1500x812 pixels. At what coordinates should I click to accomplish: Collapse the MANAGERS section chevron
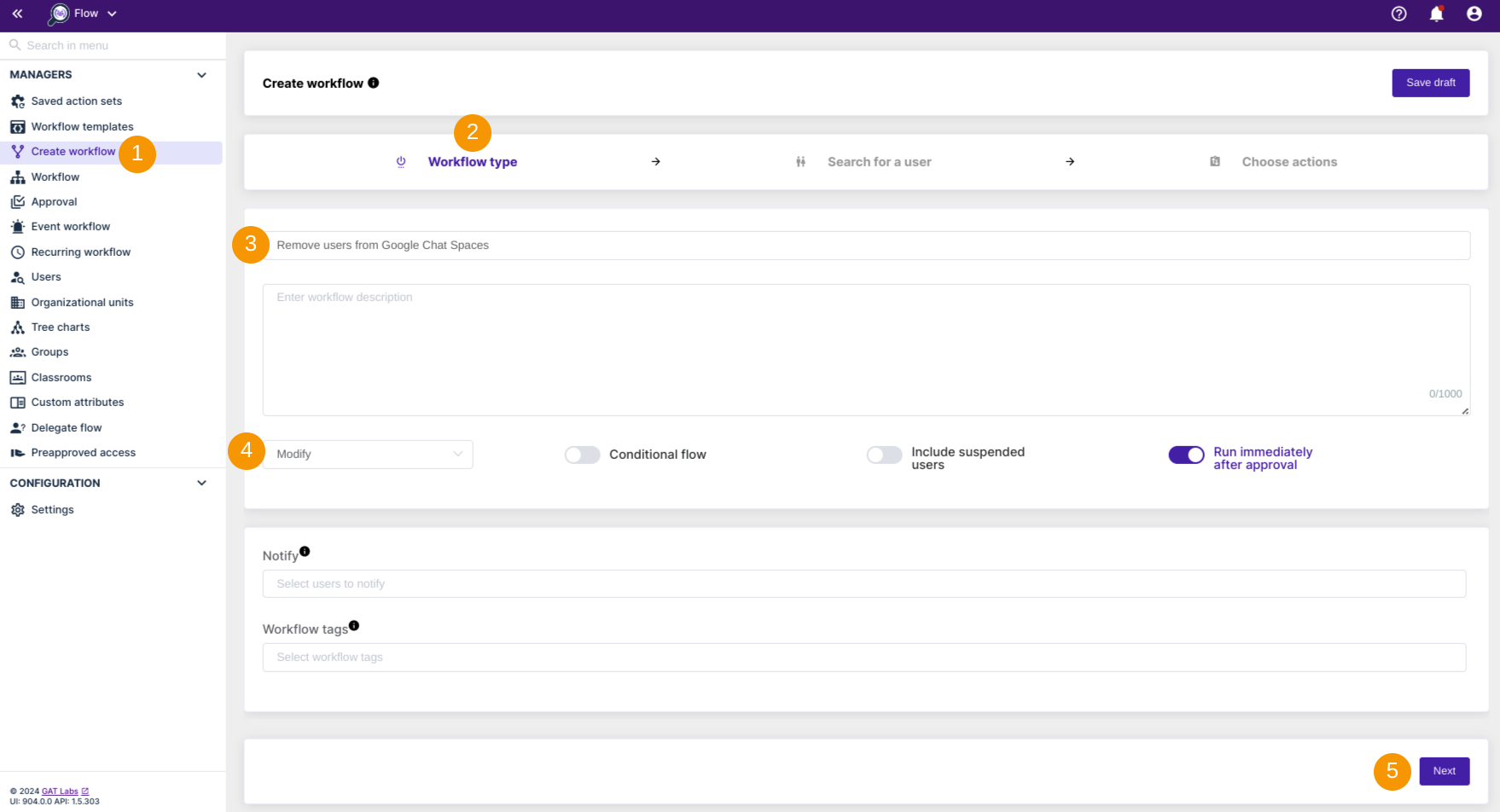[x=202, y=75]
